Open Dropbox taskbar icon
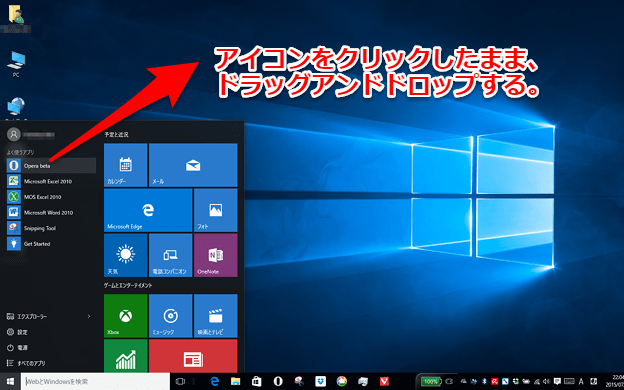The image size is (624, 390). [x=320, y=382]
